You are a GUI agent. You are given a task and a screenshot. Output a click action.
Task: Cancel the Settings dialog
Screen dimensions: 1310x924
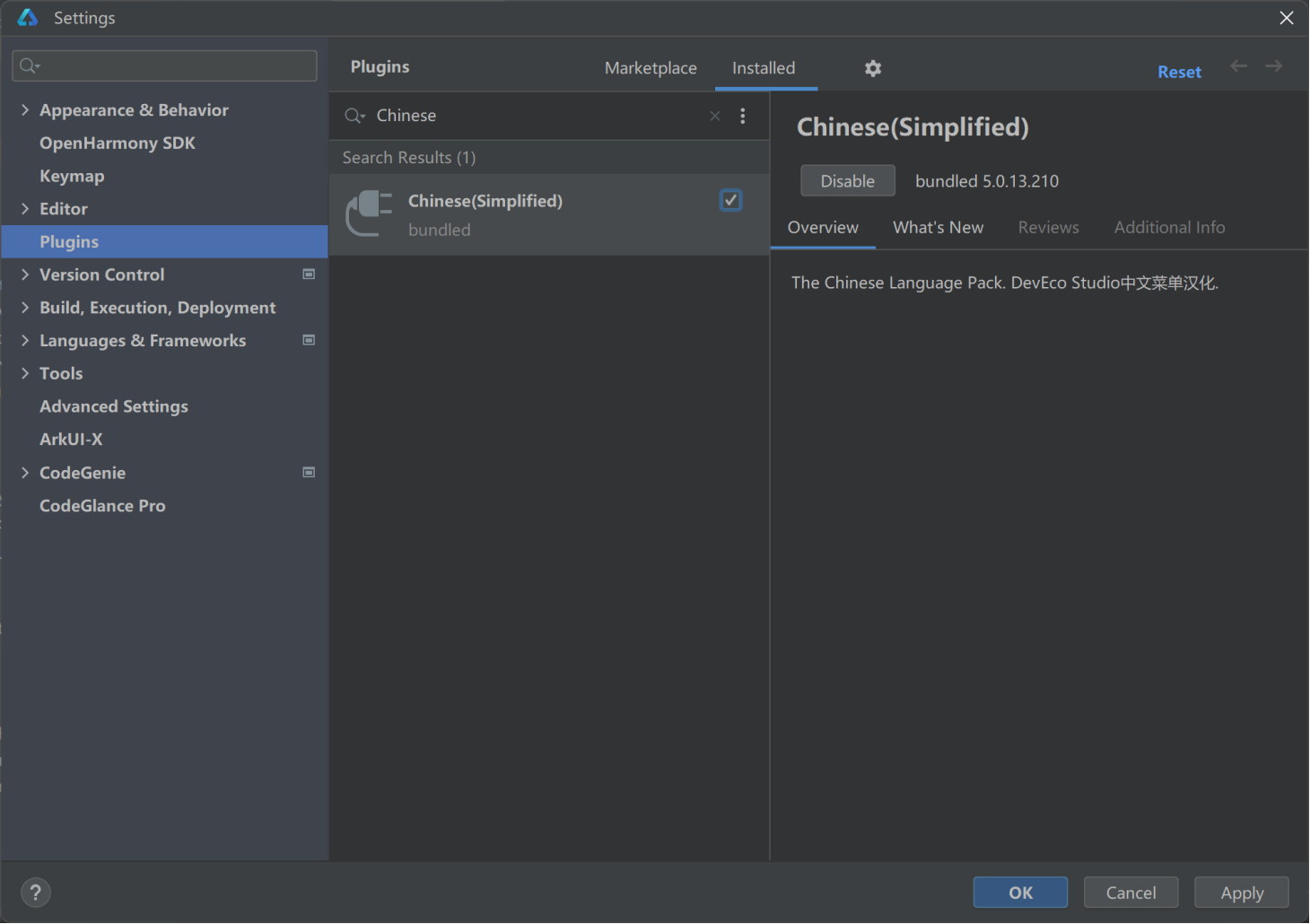(x=1131, y=893)
